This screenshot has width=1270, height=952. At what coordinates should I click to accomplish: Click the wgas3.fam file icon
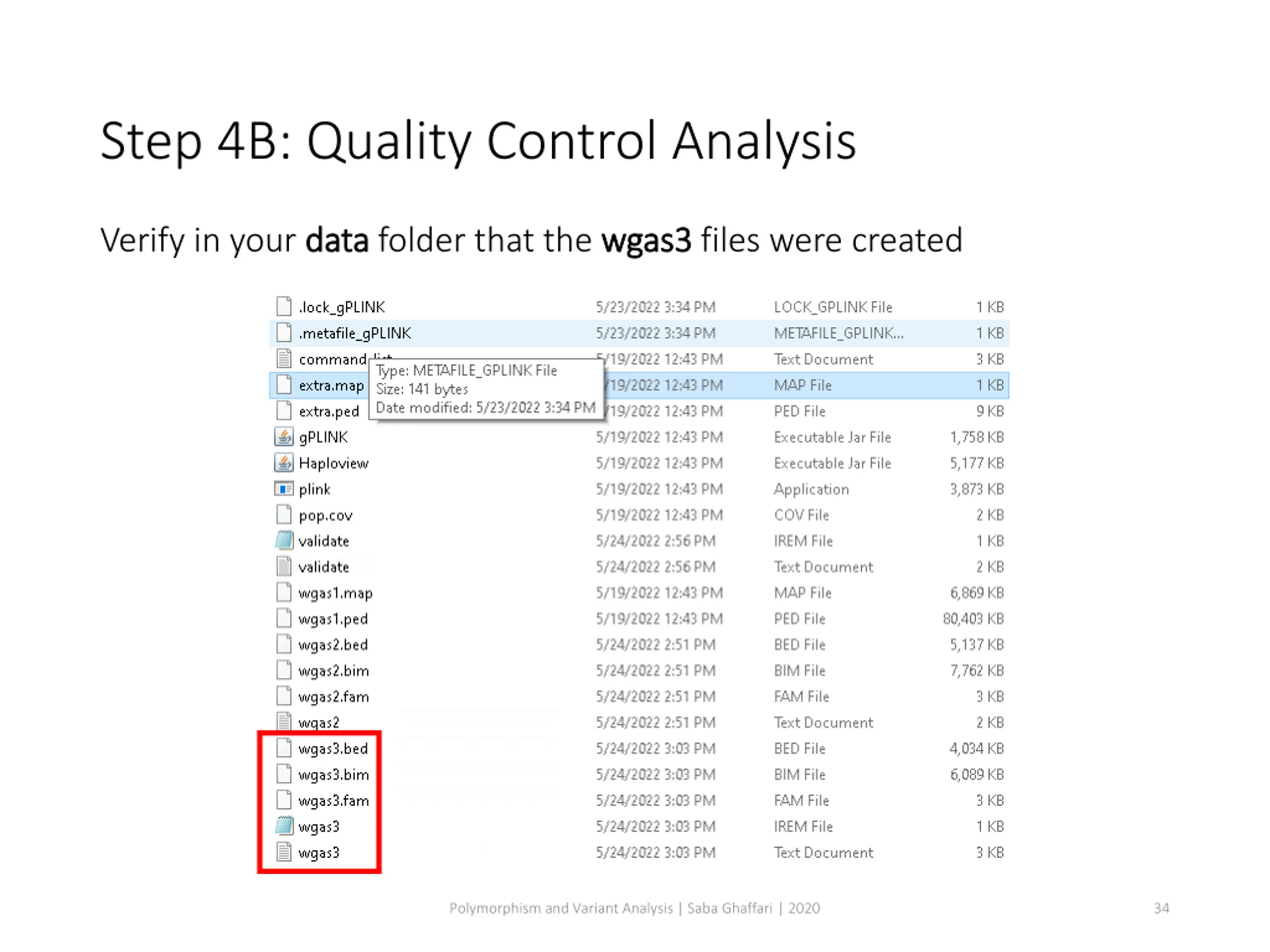click(284, 800)
